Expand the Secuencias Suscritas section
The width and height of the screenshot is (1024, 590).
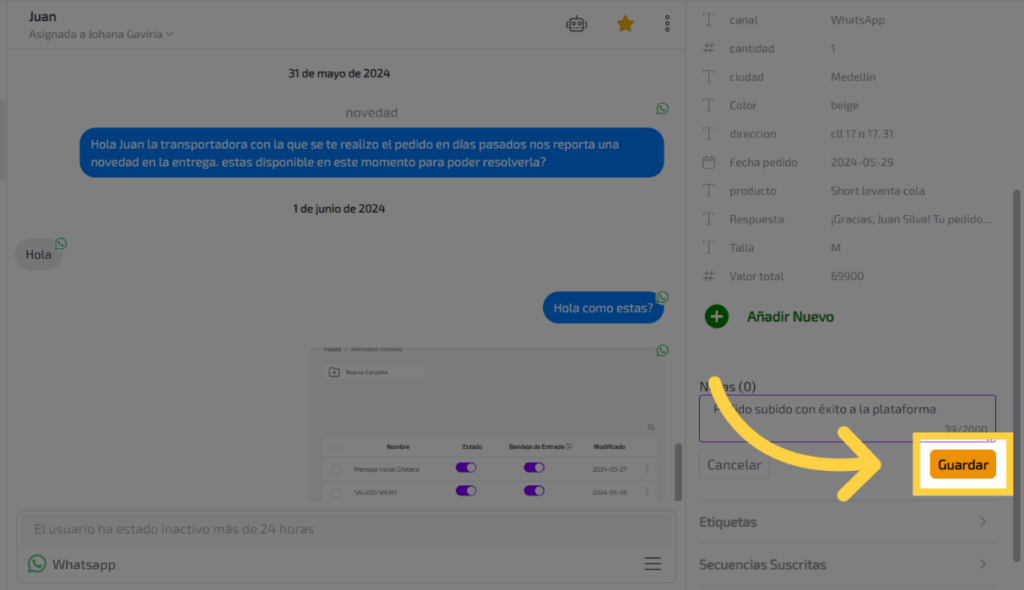pyautogui.click(x=845, y=564)
